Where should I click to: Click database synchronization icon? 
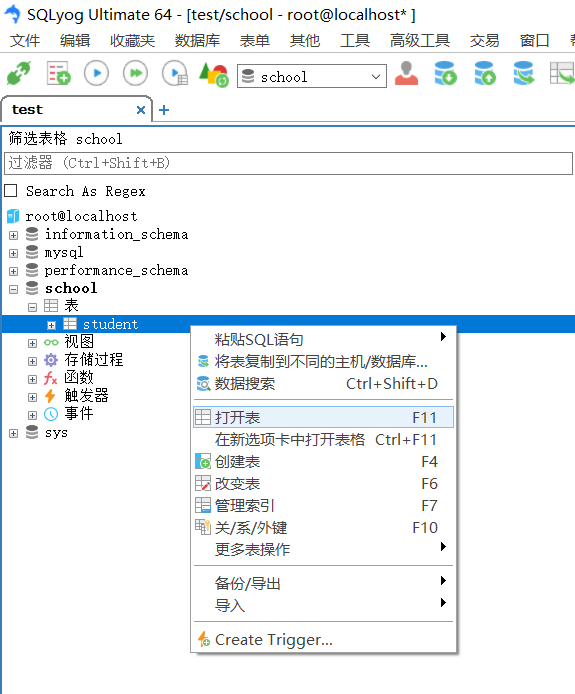[x=524, y=73]
